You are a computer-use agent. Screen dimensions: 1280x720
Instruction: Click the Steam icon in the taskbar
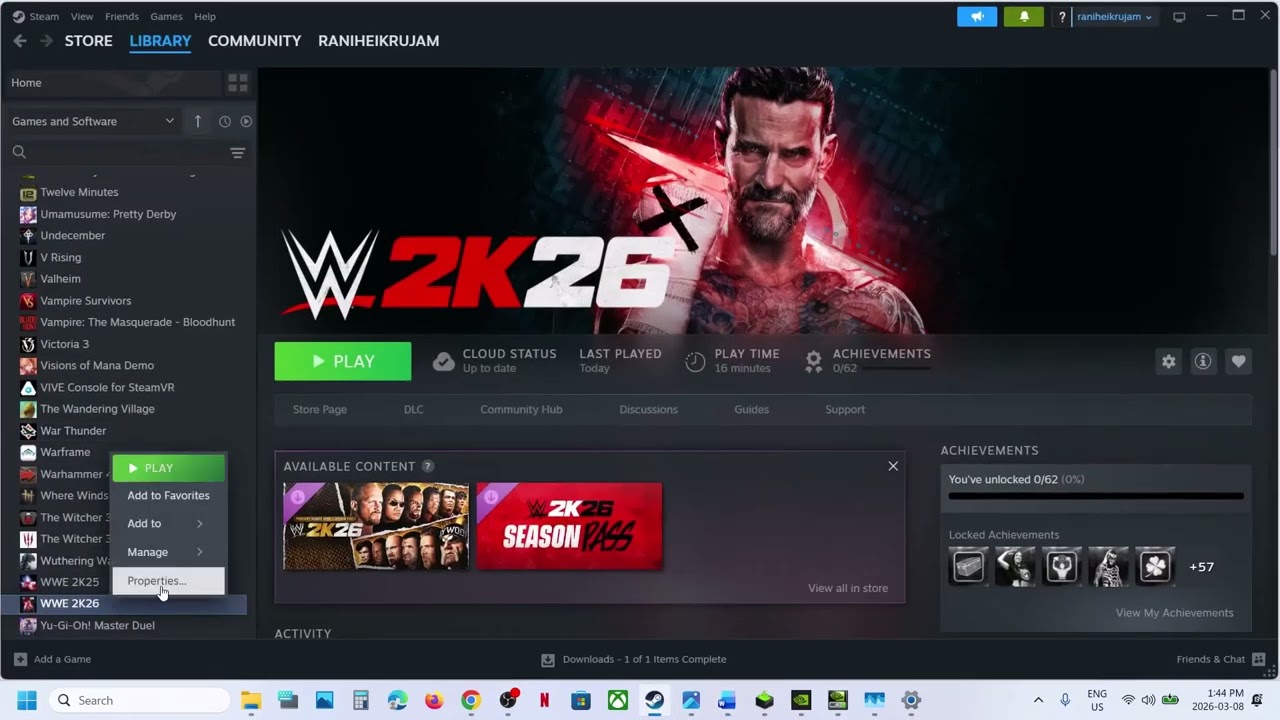click(654, 700)
